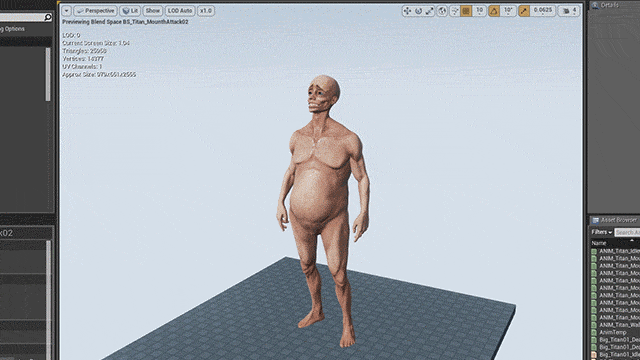Click the x1.0 playback speed button

206,11
